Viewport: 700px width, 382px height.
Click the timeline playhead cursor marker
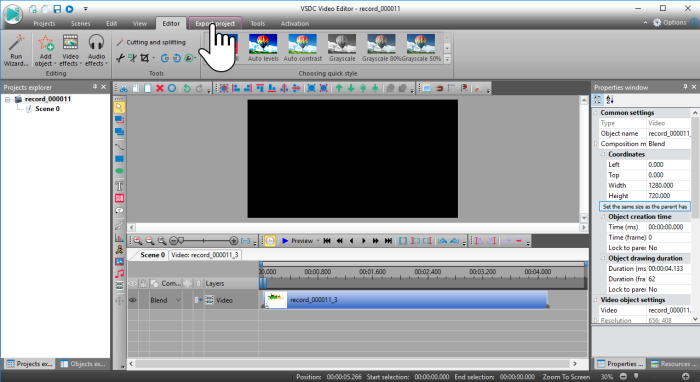coord(262,282)
